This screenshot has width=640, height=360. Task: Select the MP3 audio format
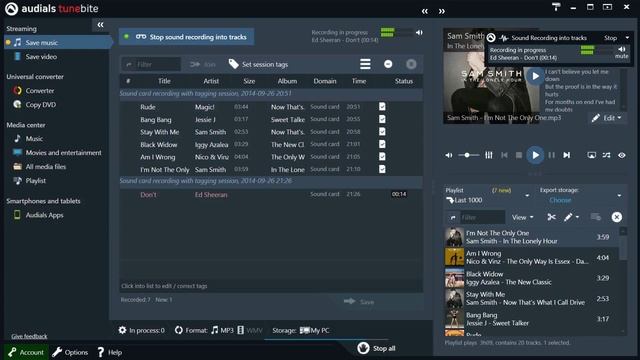(222, 330)
